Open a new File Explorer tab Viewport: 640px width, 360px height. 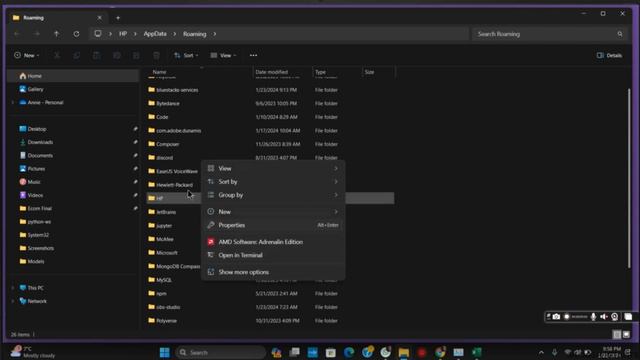click(118, 18)
